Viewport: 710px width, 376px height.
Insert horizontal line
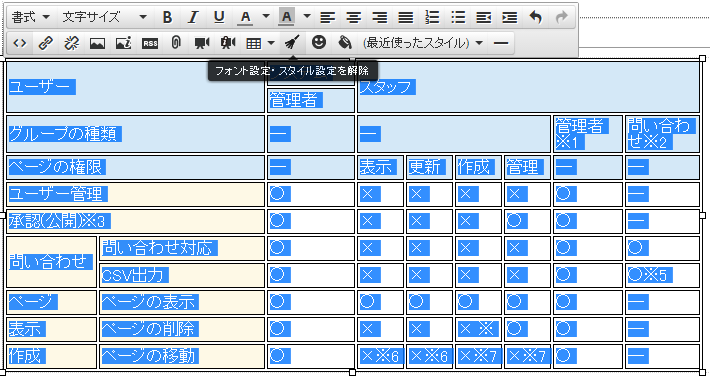[501, 43]
